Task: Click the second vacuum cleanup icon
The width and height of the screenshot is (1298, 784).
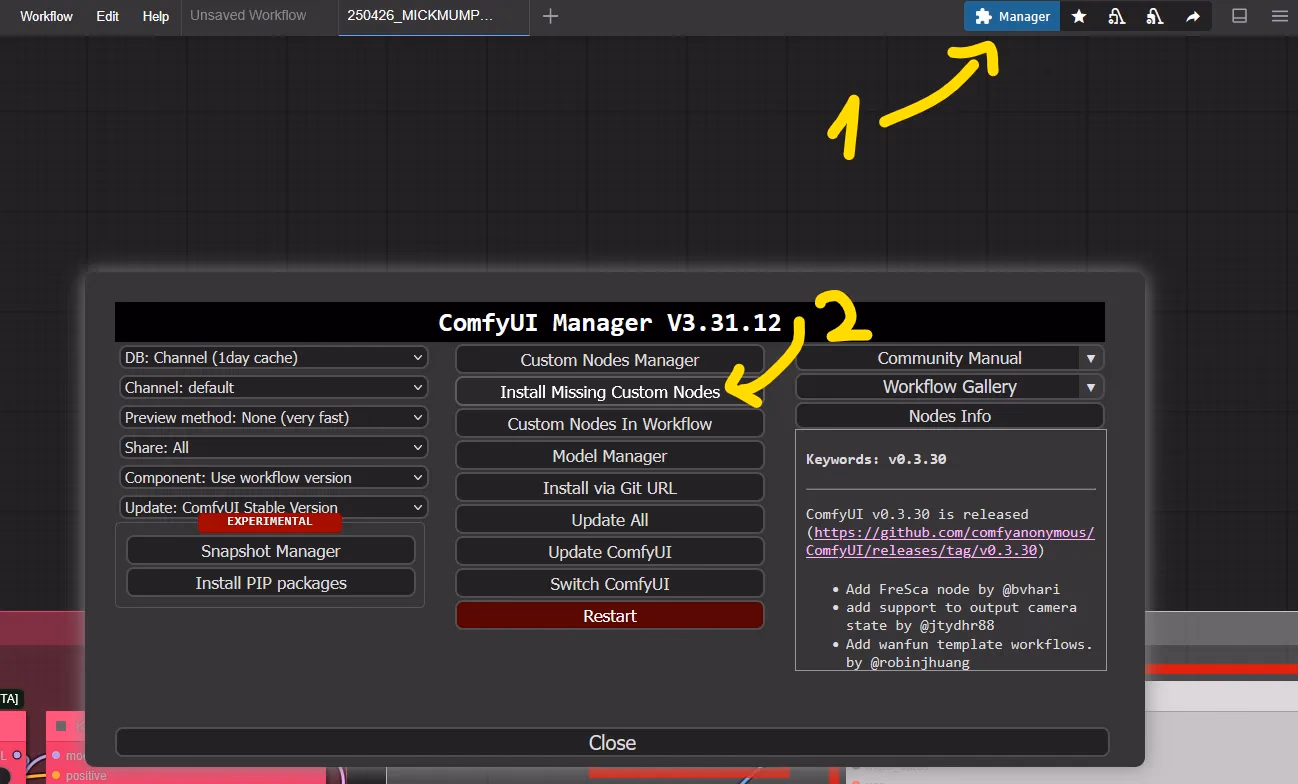Action: pos(1155,16)
